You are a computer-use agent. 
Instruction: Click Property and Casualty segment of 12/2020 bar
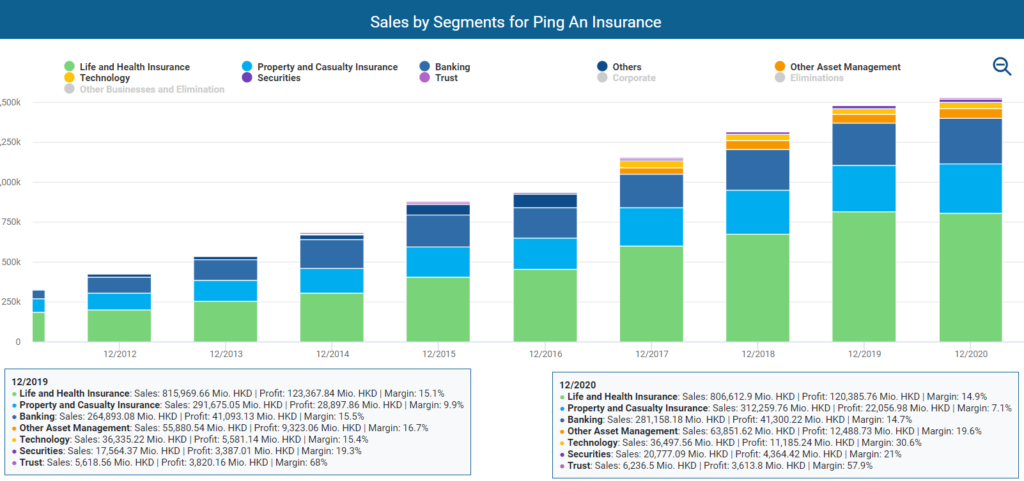point(970,188)
